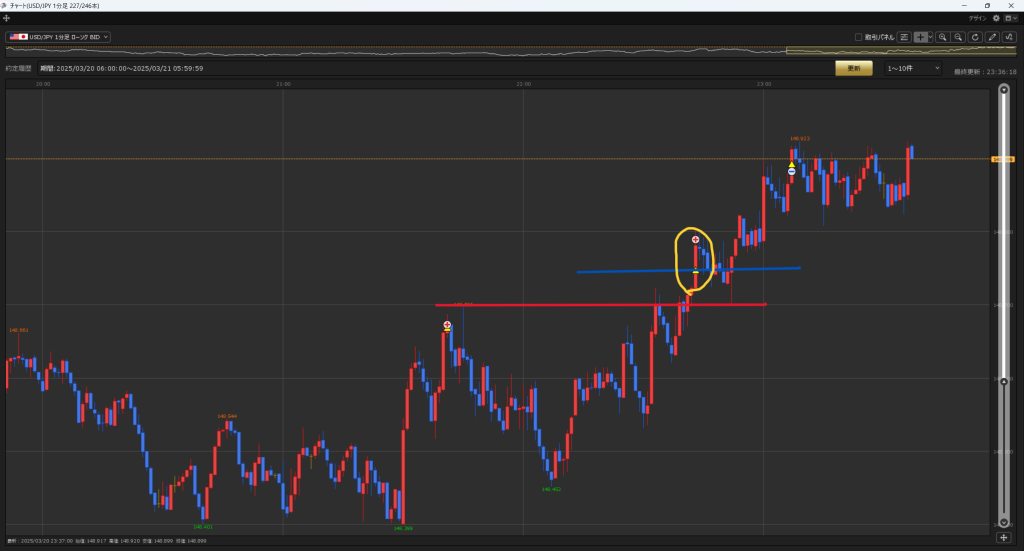Click the vertical price scale slider track
1024x551 pixels.
pos(1004,300)
